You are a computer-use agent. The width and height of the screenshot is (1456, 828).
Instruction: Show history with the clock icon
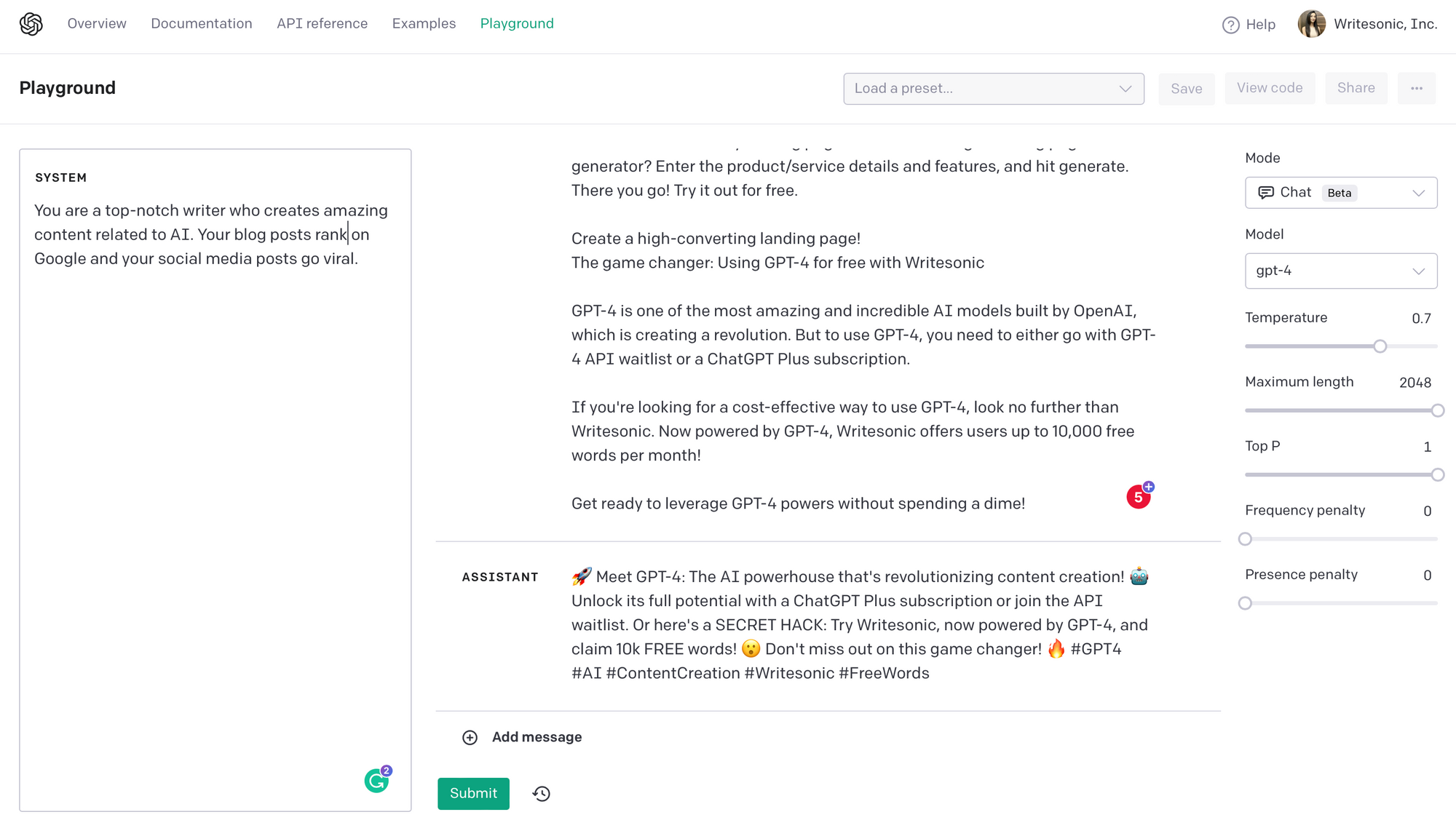pyautogui.click(x=542, y=794)
